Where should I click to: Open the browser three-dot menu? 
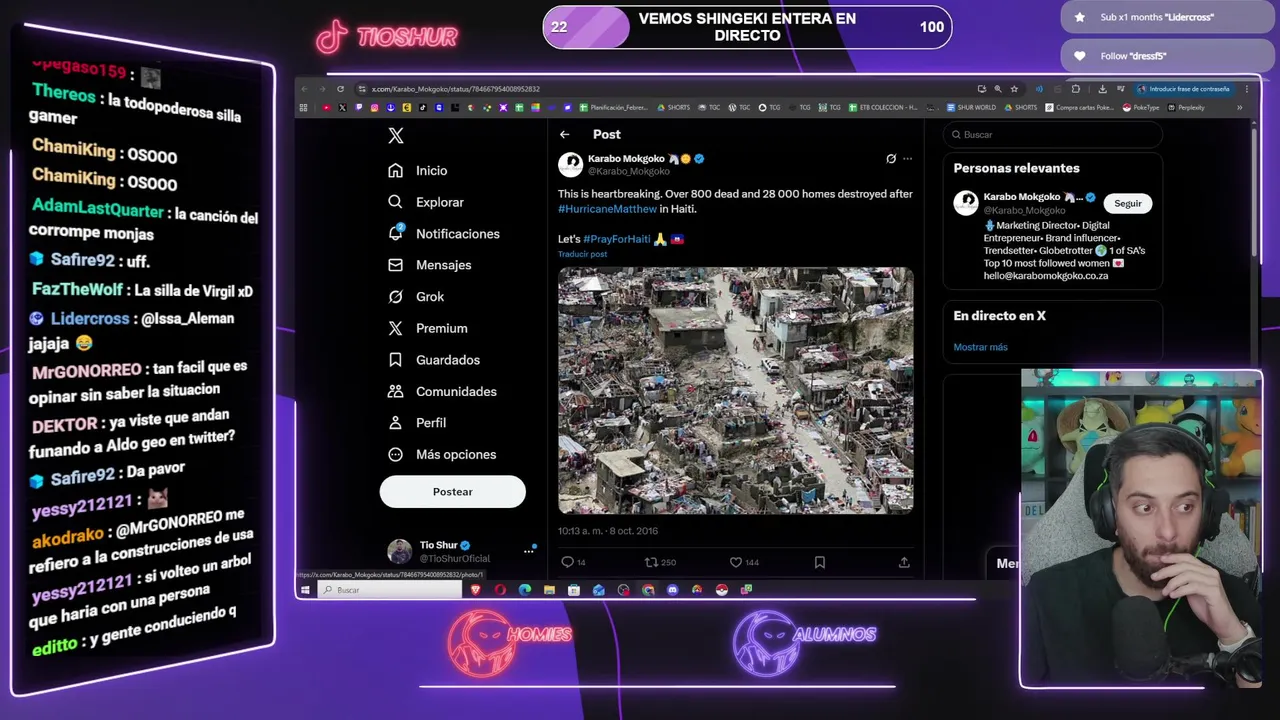coord(1247,89)
